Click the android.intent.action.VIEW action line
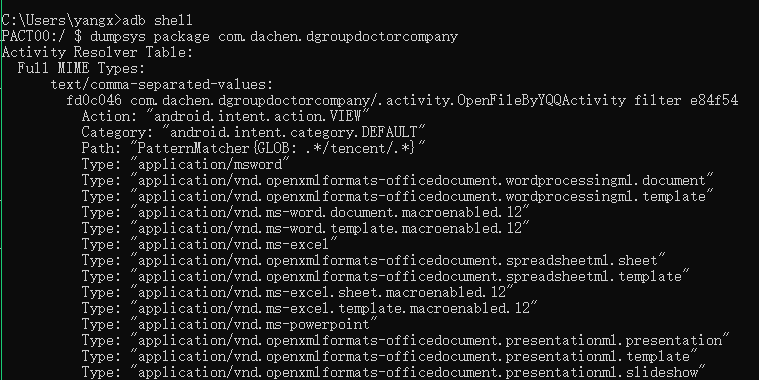Viewport: 759px width, 380px height. point(225,116)
